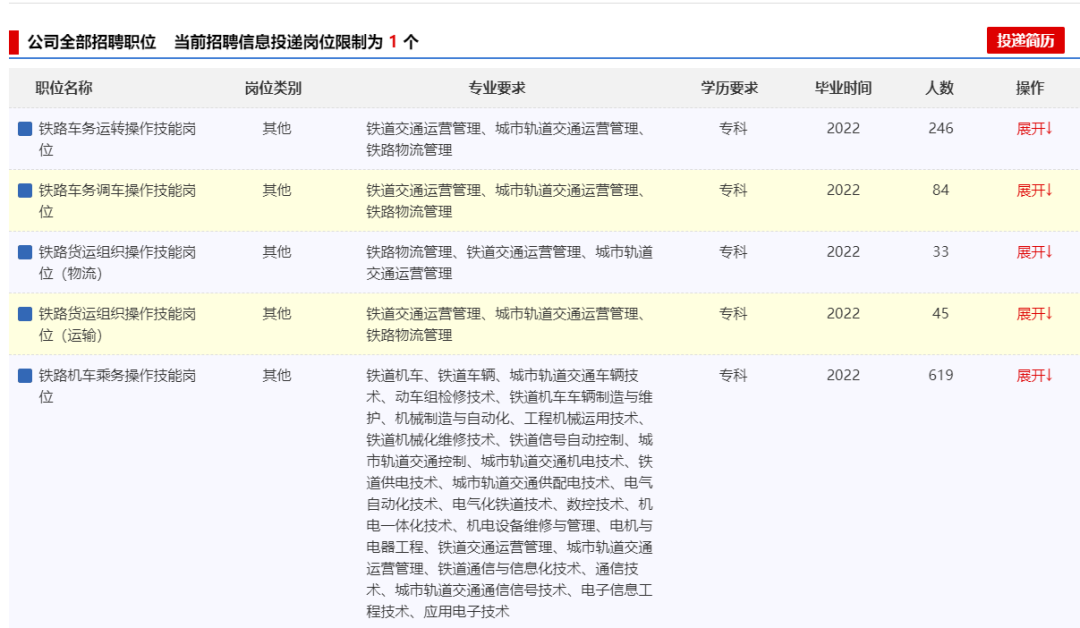Select the 岗位类别 column header
The image size is (1080, 628).
coord(273,88)
